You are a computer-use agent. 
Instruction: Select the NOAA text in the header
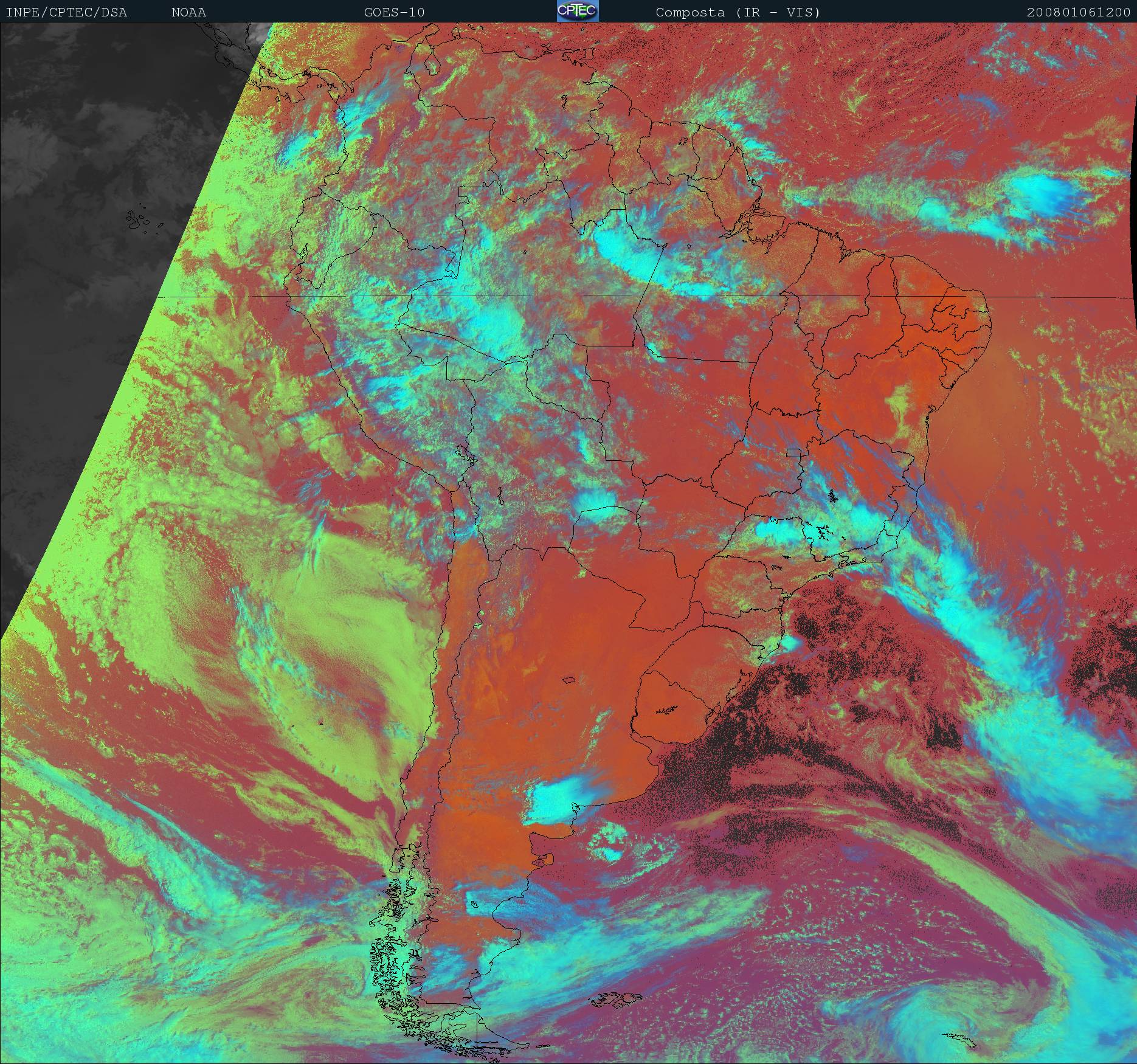click(188, 12)
